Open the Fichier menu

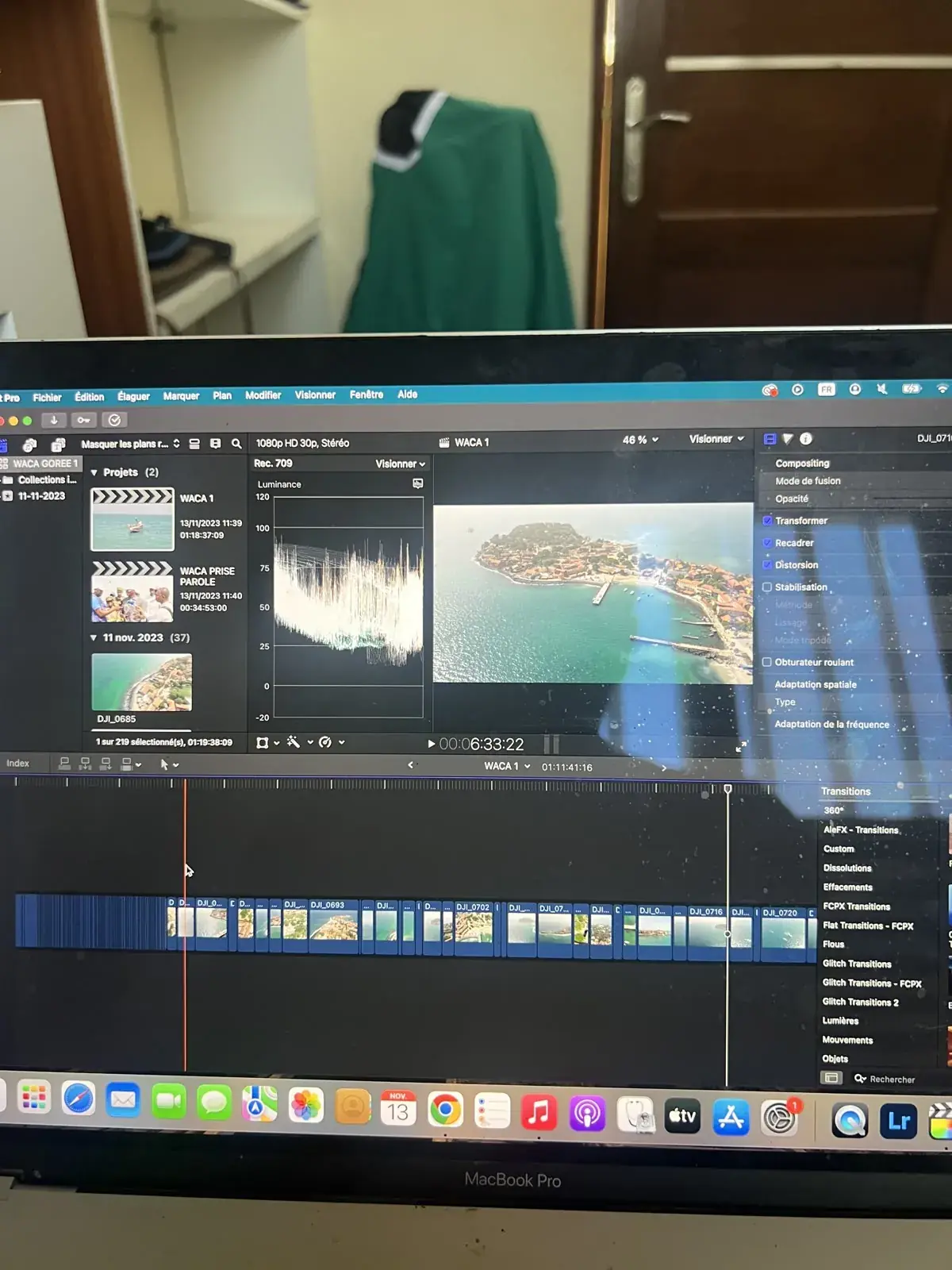(x=47, y=398)
